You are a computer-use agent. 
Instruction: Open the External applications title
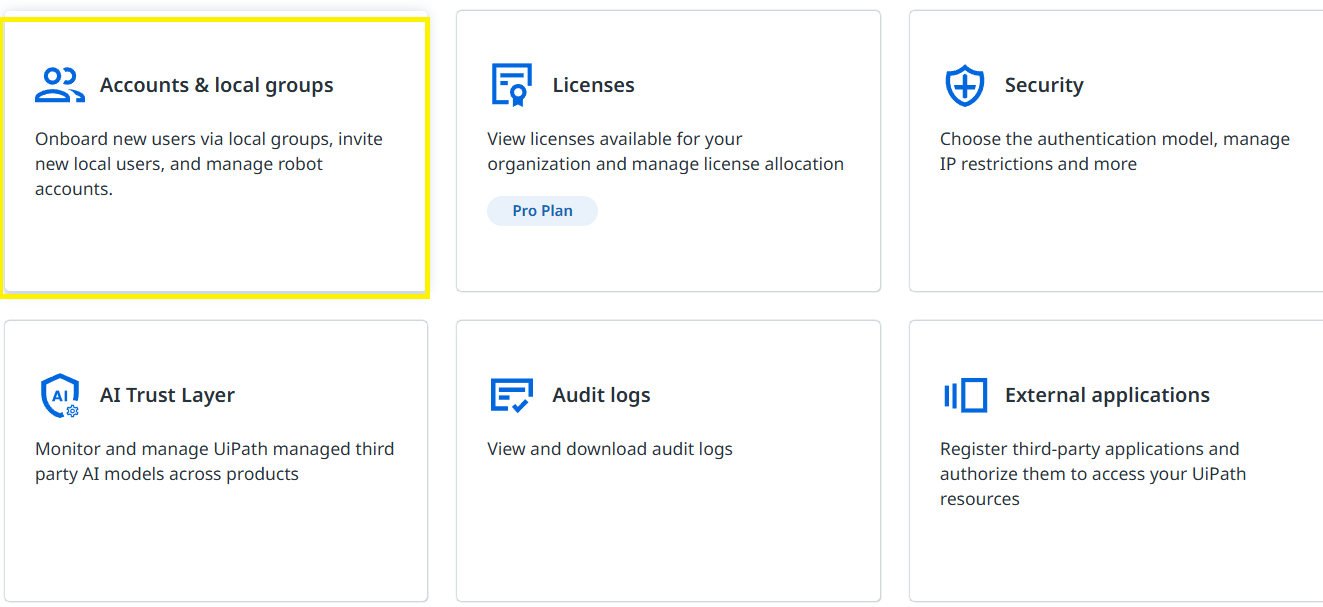tap(1107, 395)
